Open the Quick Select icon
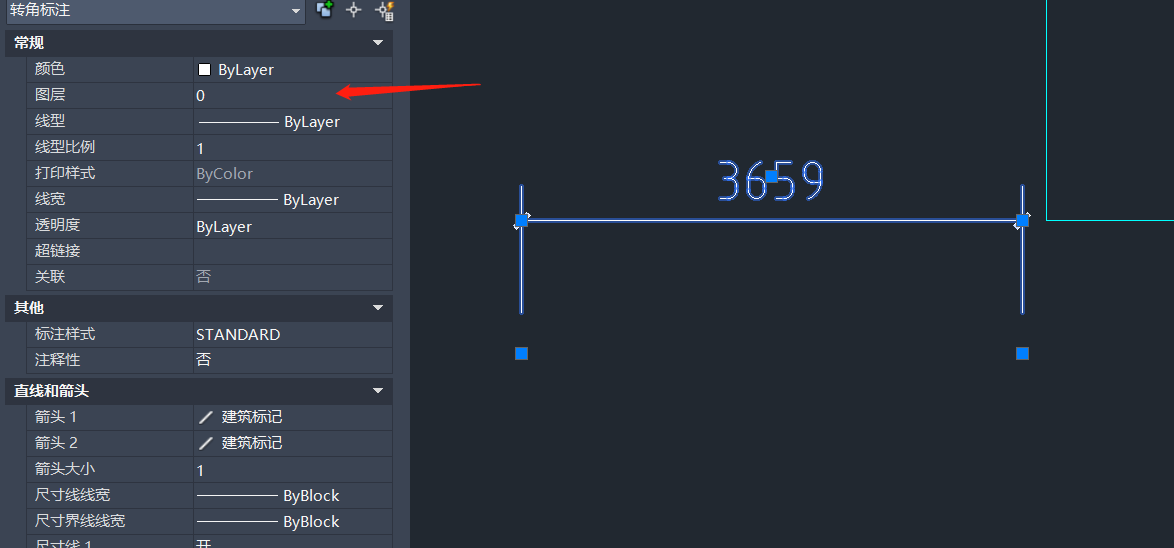The width and height of the screenshot is (1174, 548). coord(384,10)
